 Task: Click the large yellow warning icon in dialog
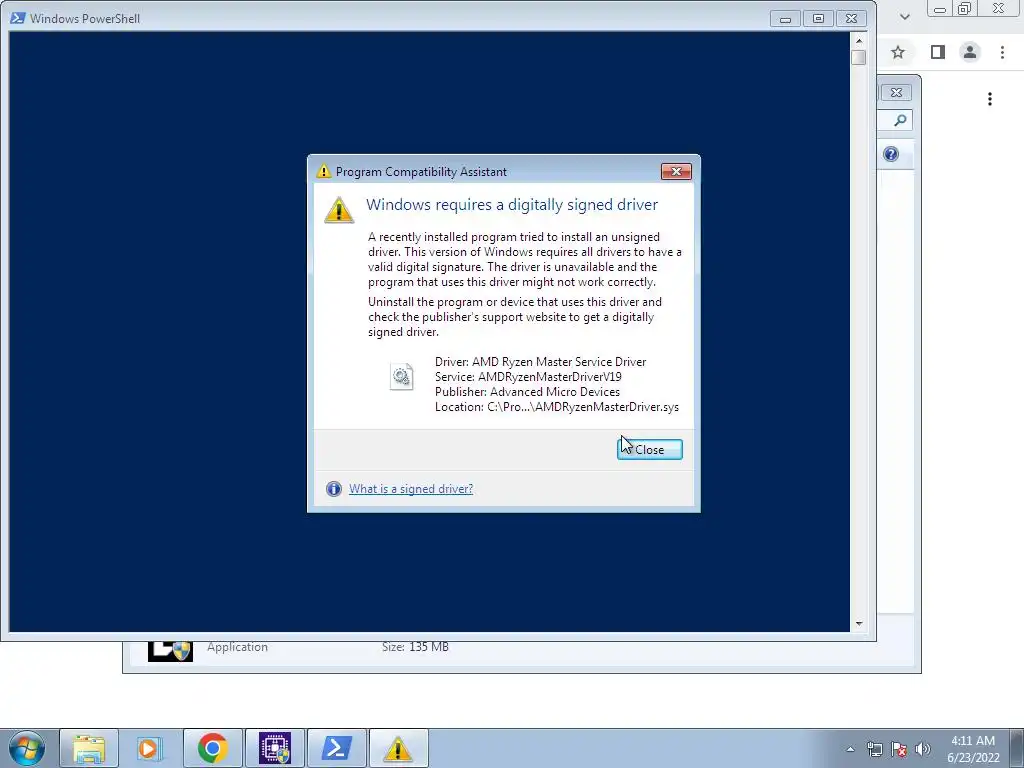pos(339,210)
